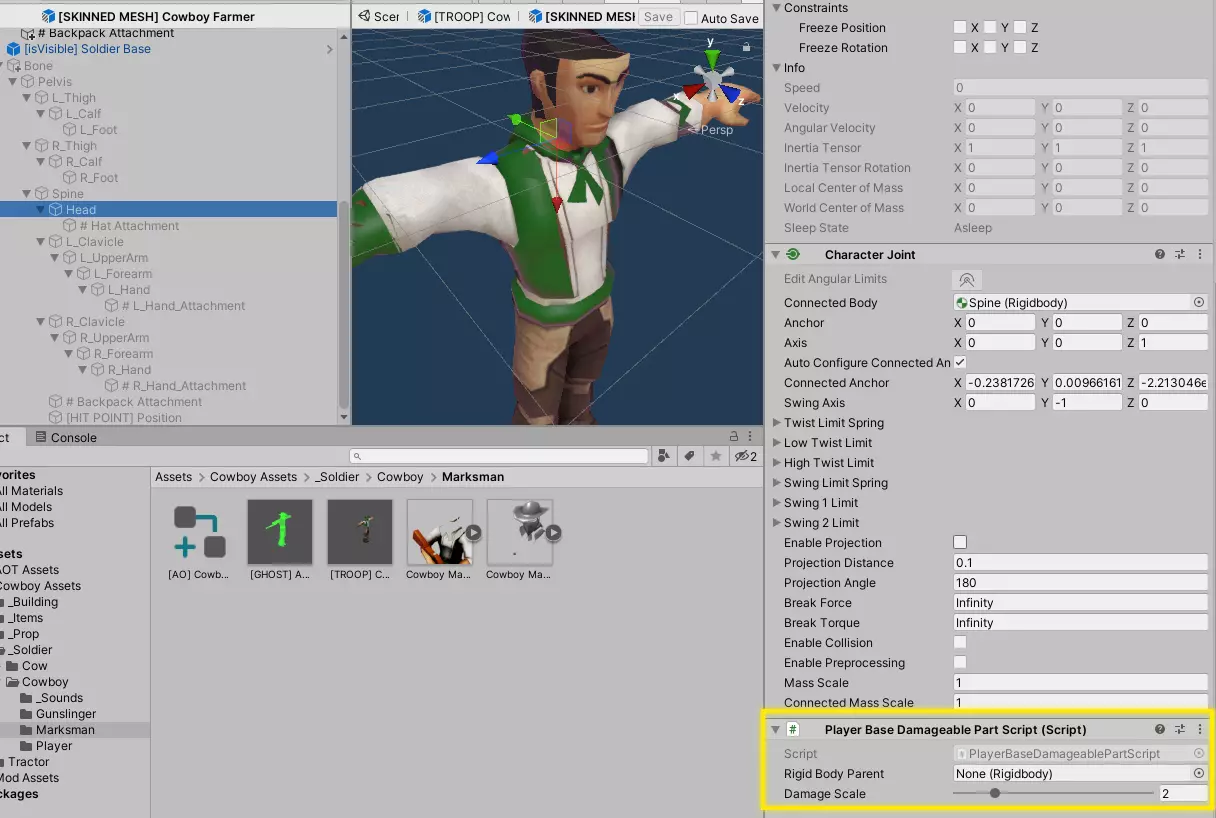Open Character Joint preset settings icon
The height and width of the screenshot is (818, 1216).
pos(1180,255)
